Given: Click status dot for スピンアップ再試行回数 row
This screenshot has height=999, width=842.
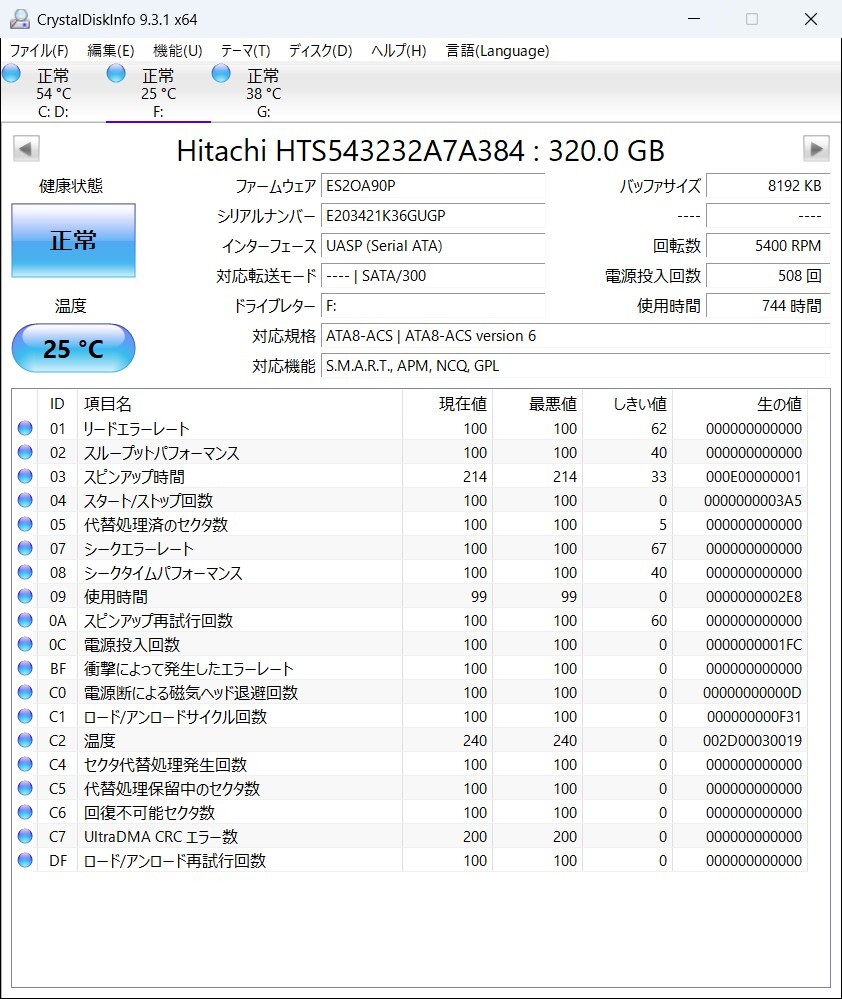Looking at the screenshot, I should point(25,620).
